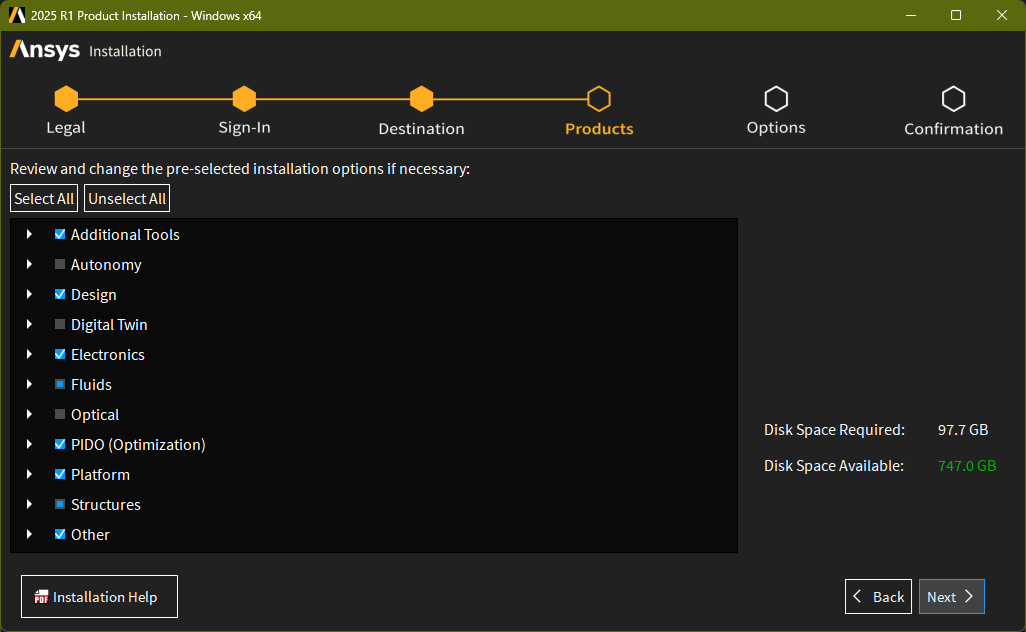
Task: Click the Confirmation step hexagon icon
Action: coord(953,99)
